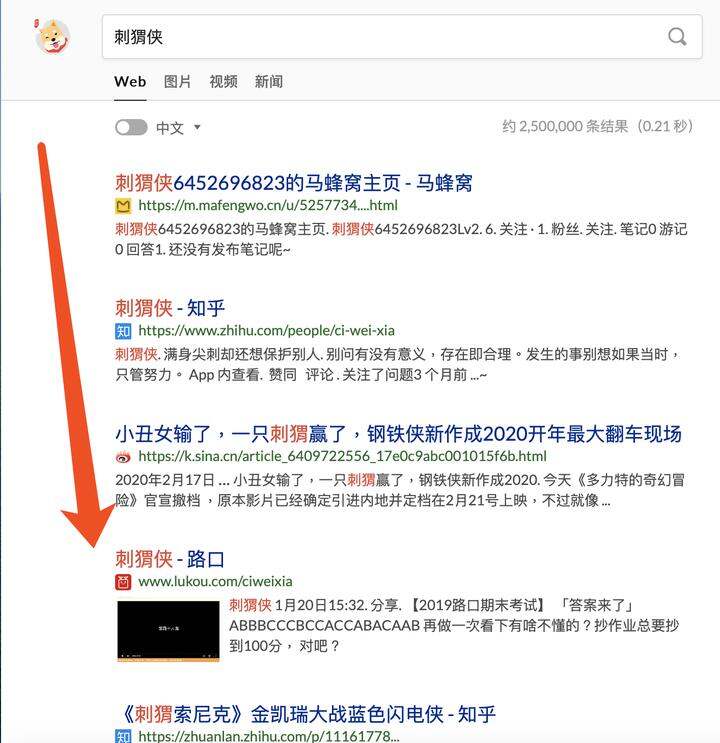Click the Zhihu favicon beside zhuanlan link
This screenshot has width=720, height=743.
(123, 736)
